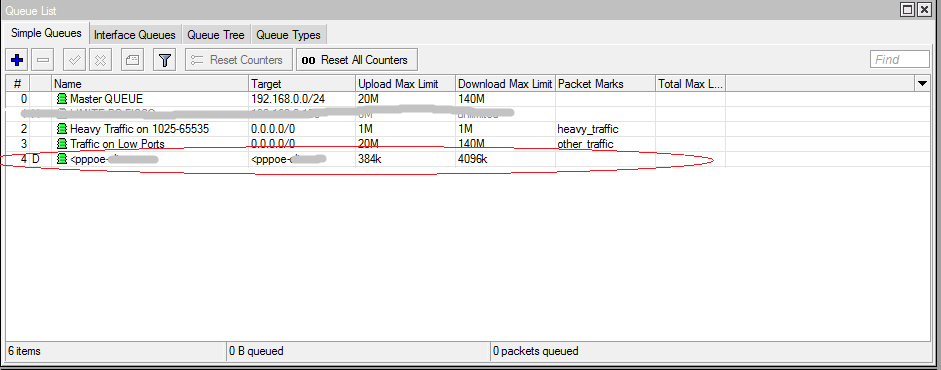The width and height of the screenshot is (941, 370).
Task: Click the Packet Marks column header
Action: pyautogui.click(x=606, y=84)
